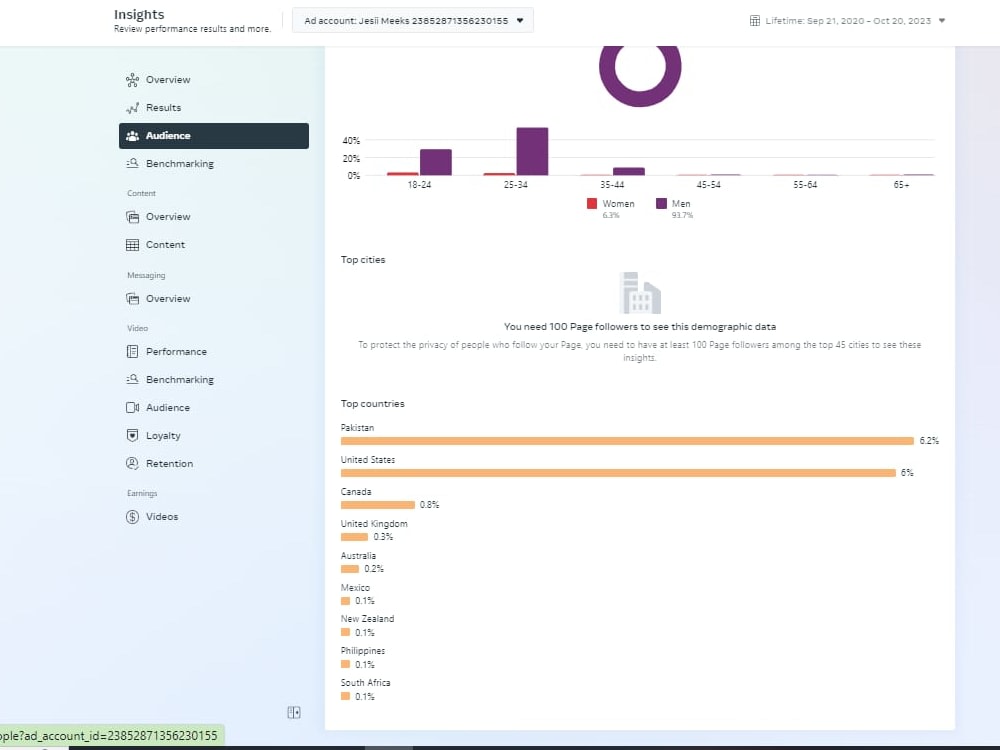
Task: Click the Canada 0.8% bar
Action: 378,505
